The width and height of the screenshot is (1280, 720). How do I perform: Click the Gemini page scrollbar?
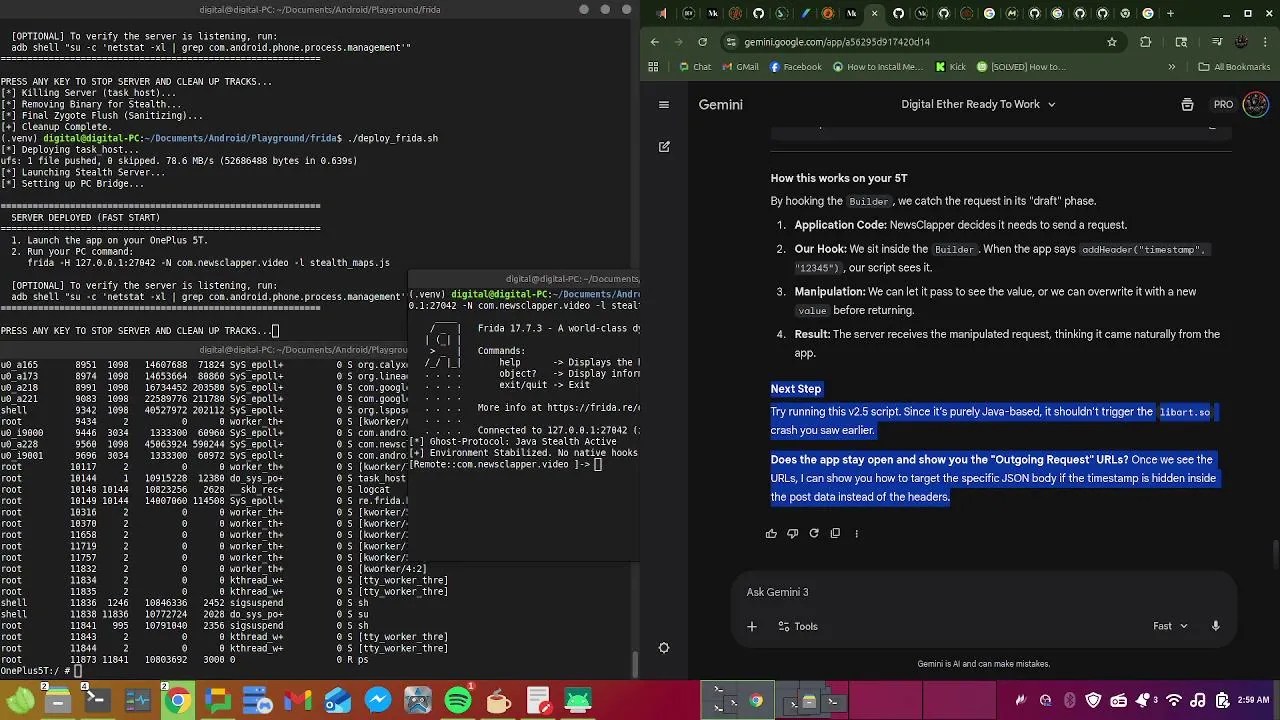[1275, 553]
